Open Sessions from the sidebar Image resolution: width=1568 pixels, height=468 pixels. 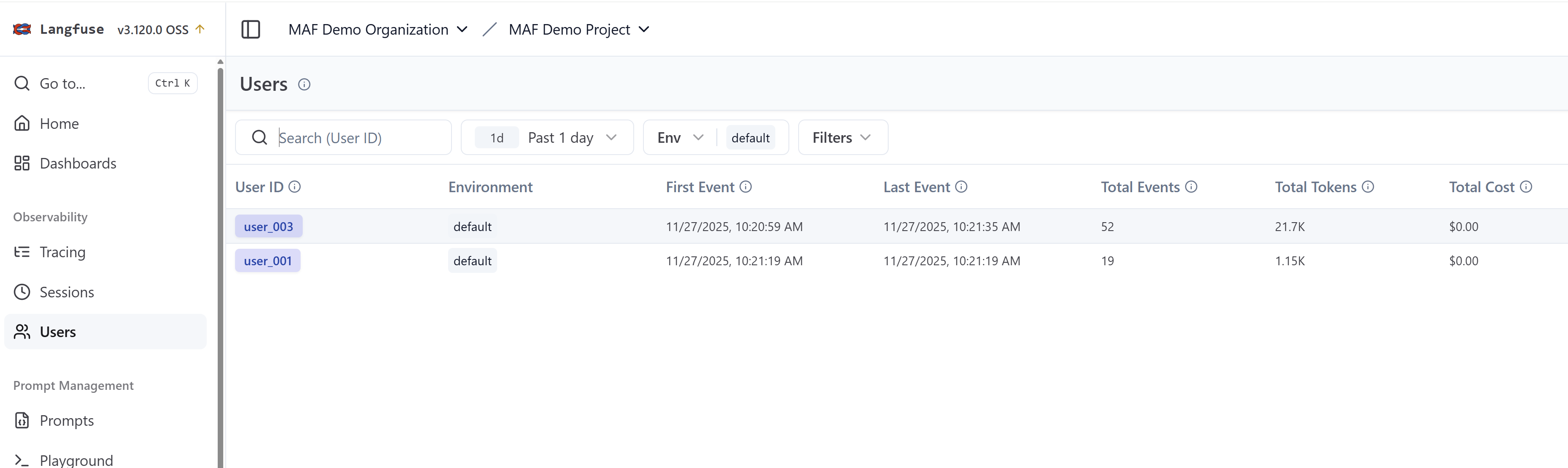66,292
